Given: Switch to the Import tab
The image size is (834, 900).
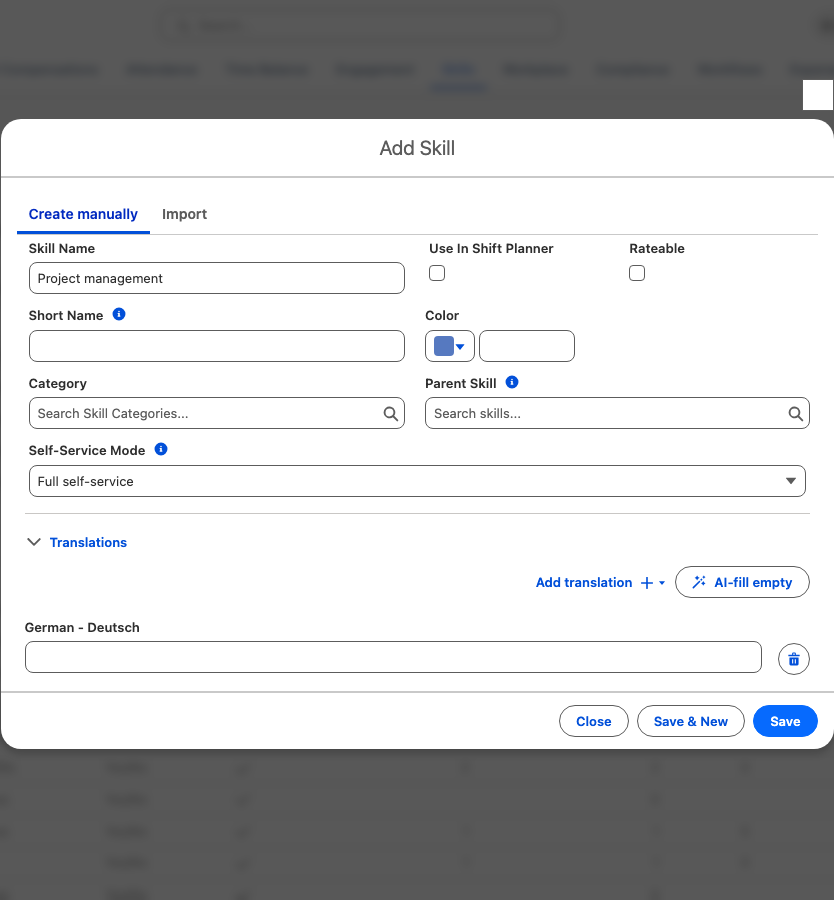Looking at the screenshot, I should [x=184, y=214].
